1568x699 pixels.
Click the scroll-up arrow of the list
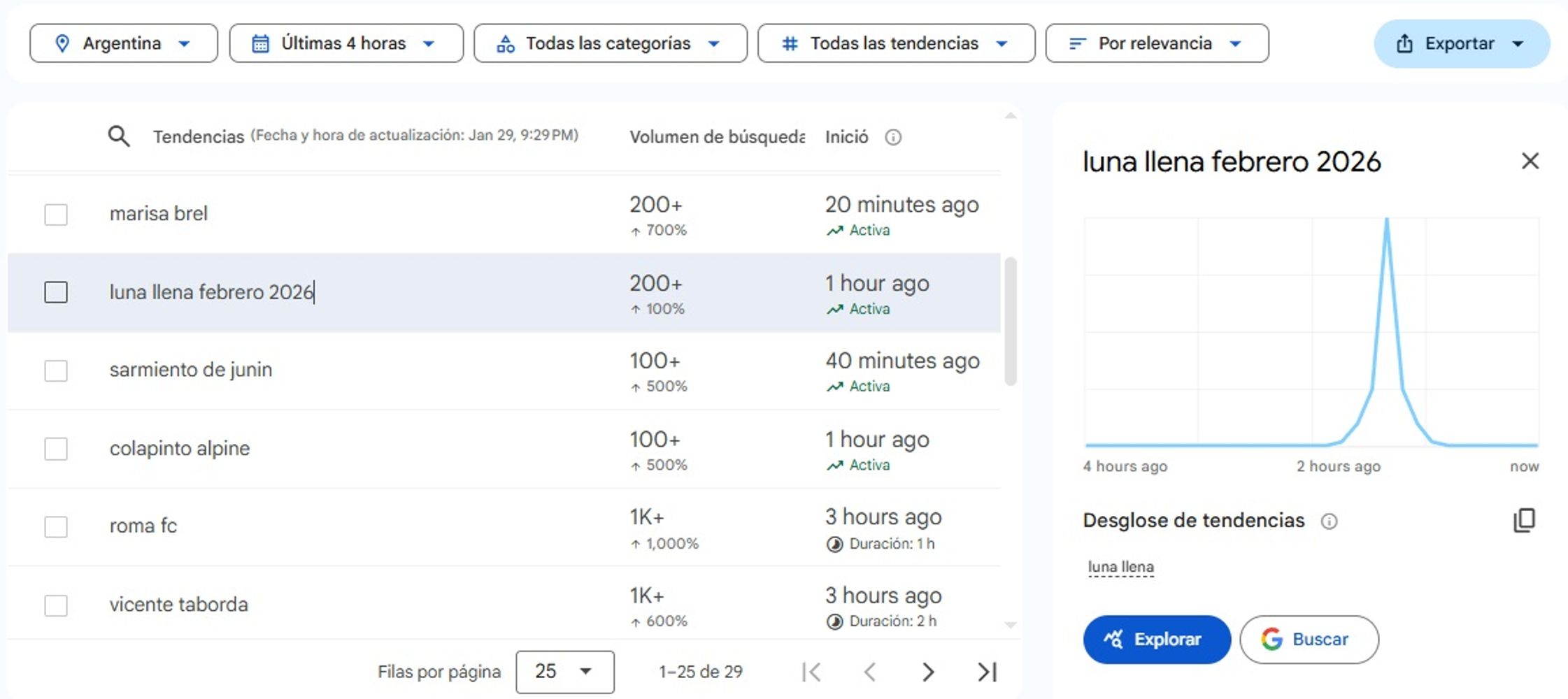(x=1011, y=115)
